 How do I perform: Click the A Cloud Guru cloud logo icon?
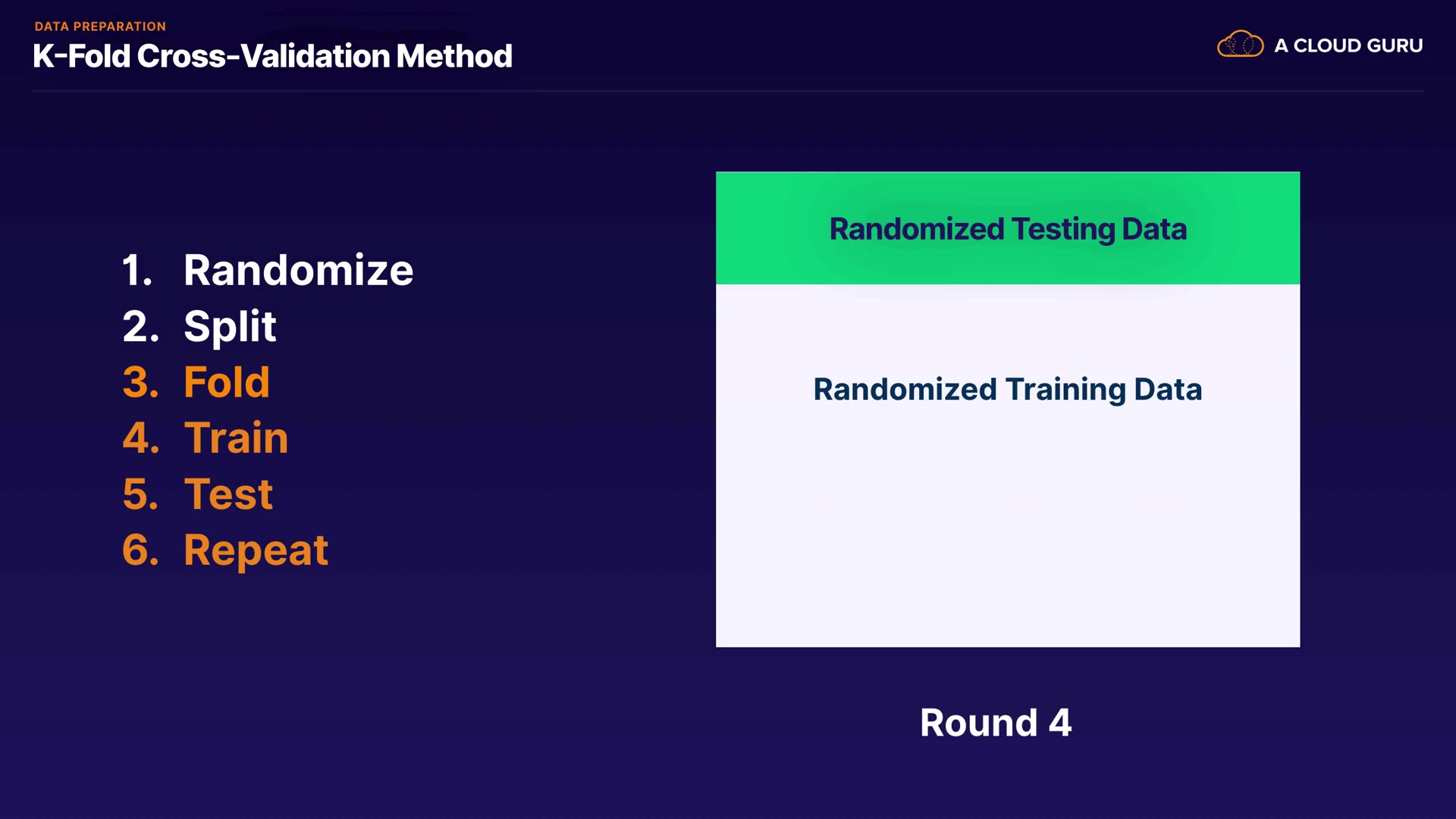(x=1240, y=45)
